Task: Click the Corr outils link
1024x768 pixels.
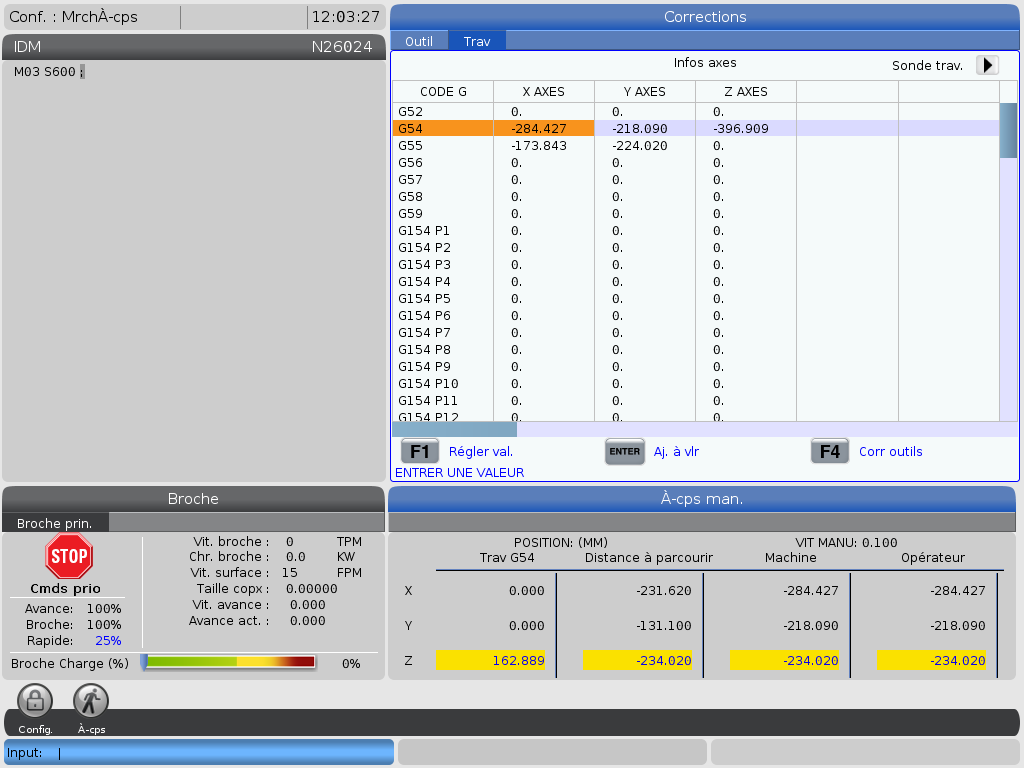Action: click(x=890, y=451)
